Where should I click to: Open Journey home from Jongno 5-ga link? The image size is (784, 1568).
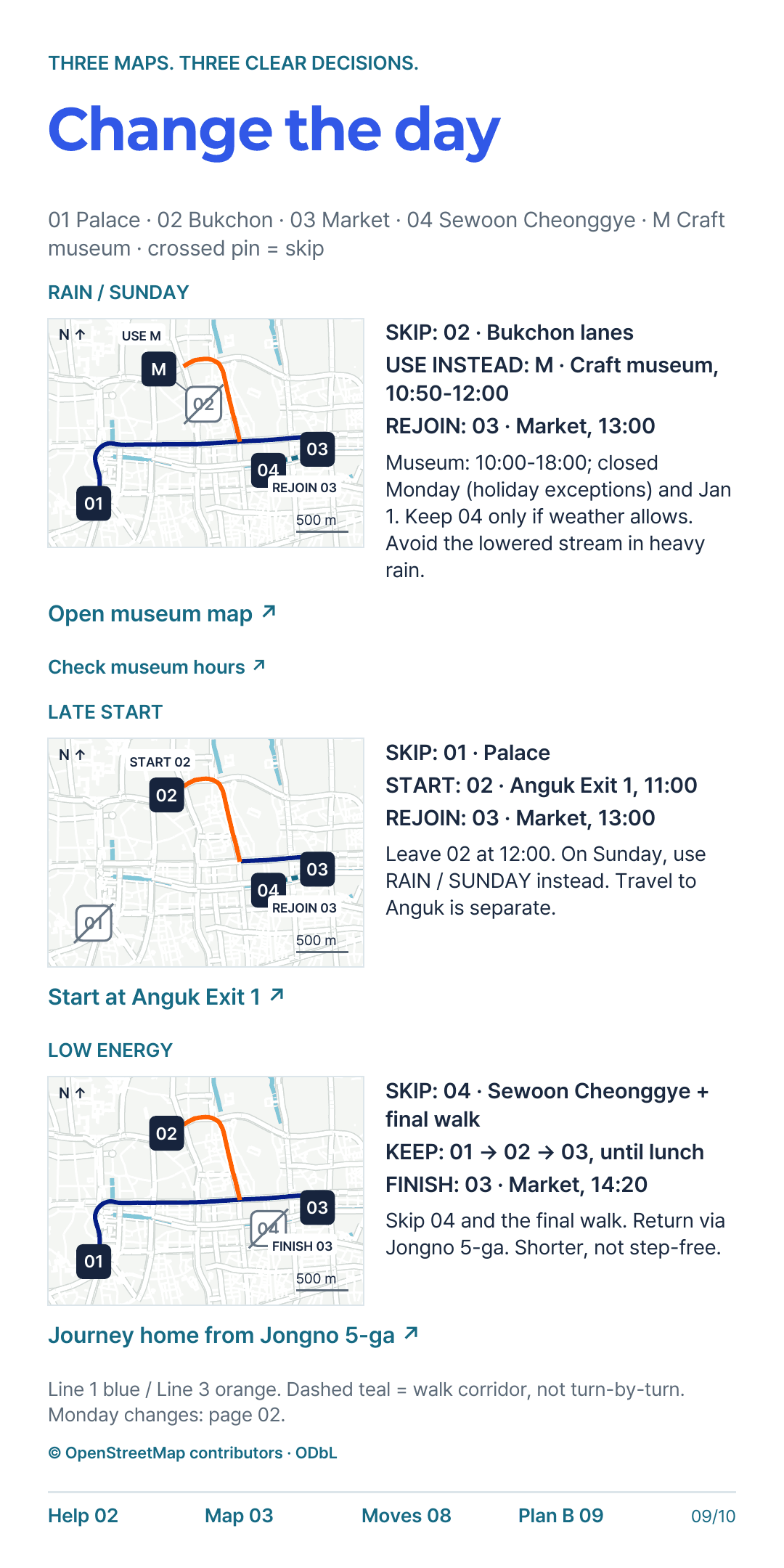233,1335
